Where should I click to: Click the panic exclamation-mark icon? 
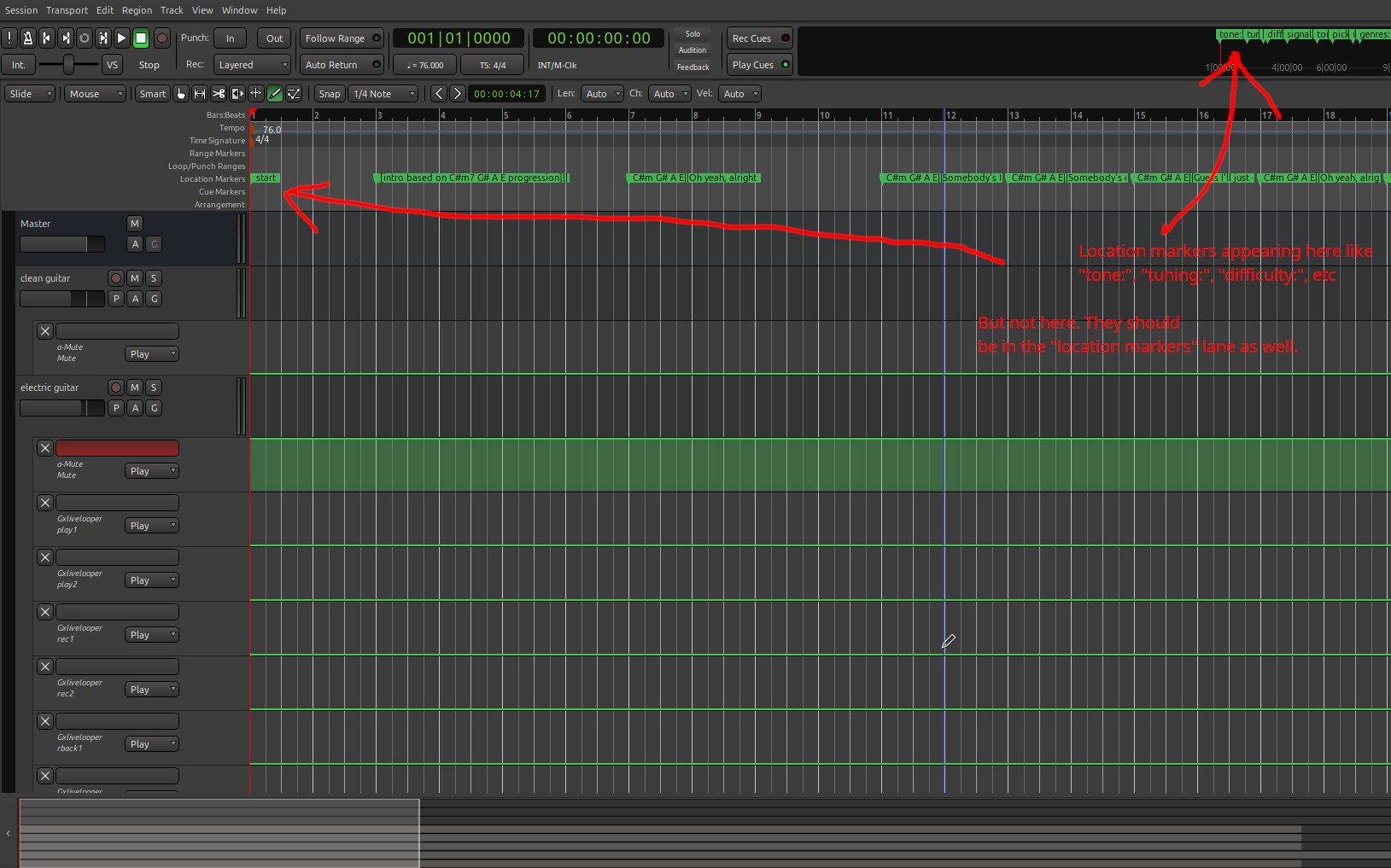(x=9, y=38)
